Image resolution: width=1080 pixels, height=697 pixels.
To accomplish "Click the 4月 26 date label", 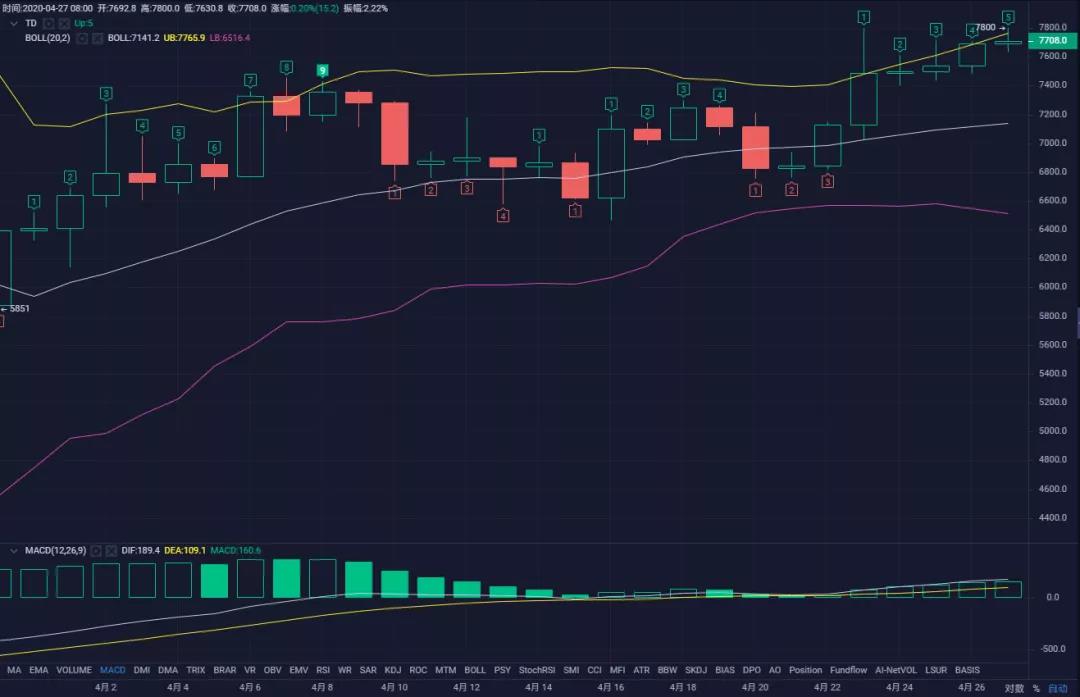I will pyautogui.click(x=971, y=687).
